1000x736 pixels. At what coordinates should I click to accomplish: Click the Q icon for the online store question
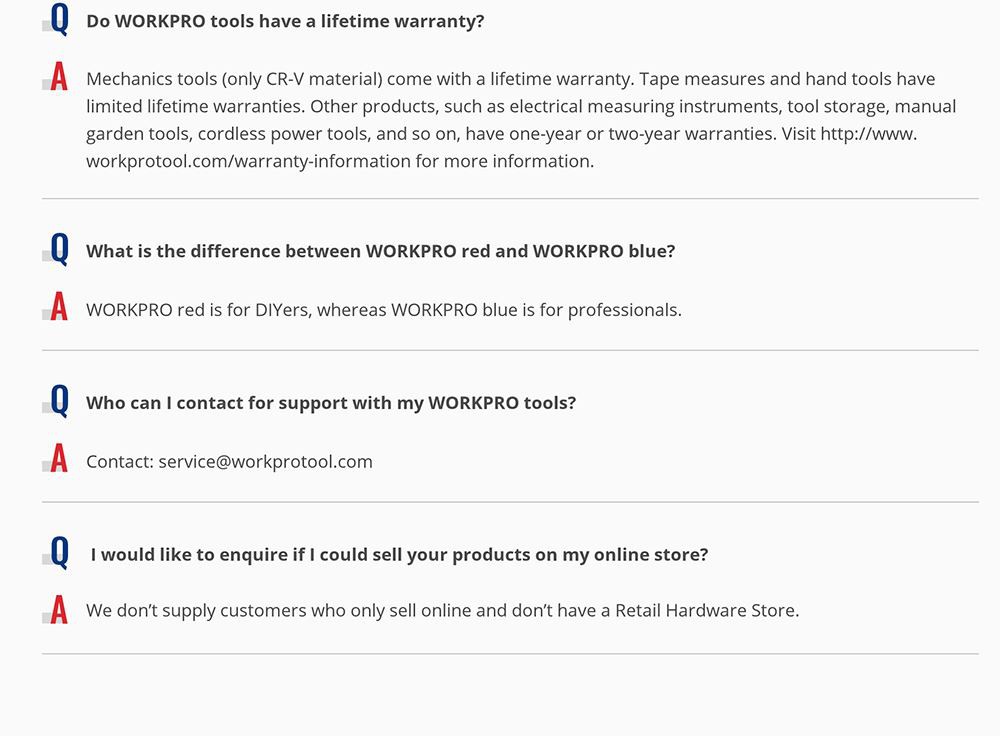tap(59, 553)
